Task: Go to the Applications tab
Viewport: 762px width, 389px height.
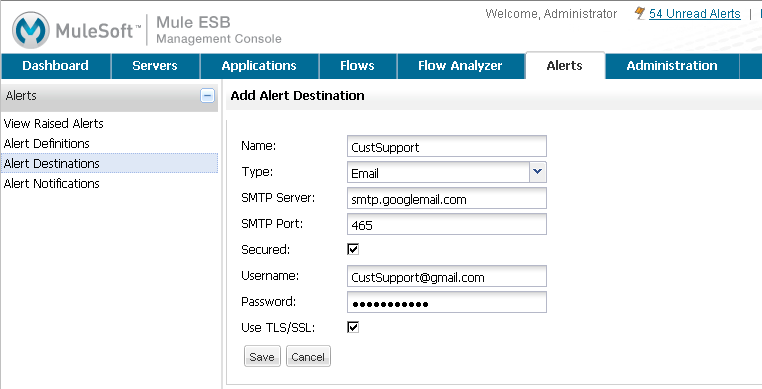Action: 259,66
